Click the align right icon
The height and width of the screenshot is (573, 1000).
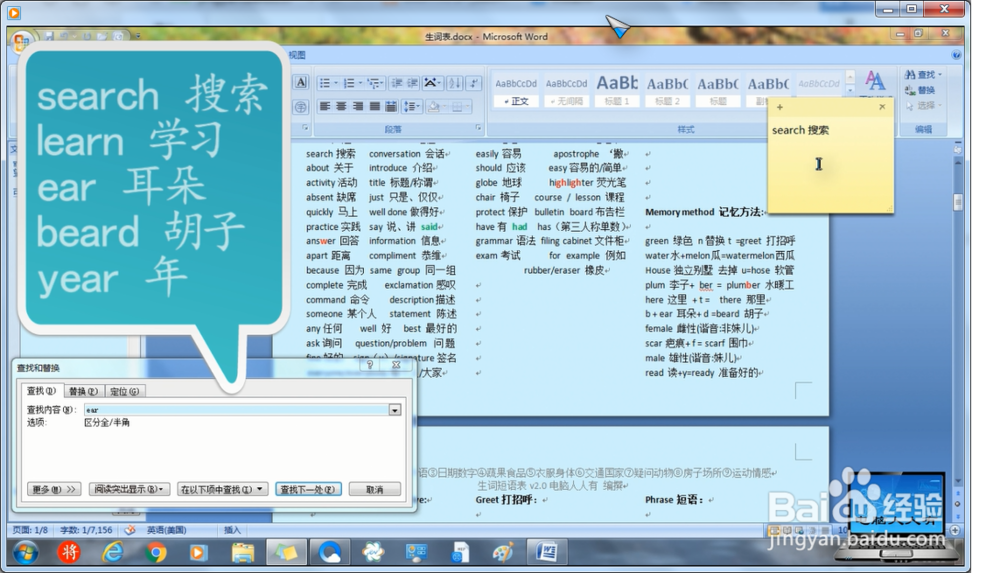(x=357, y=106)
